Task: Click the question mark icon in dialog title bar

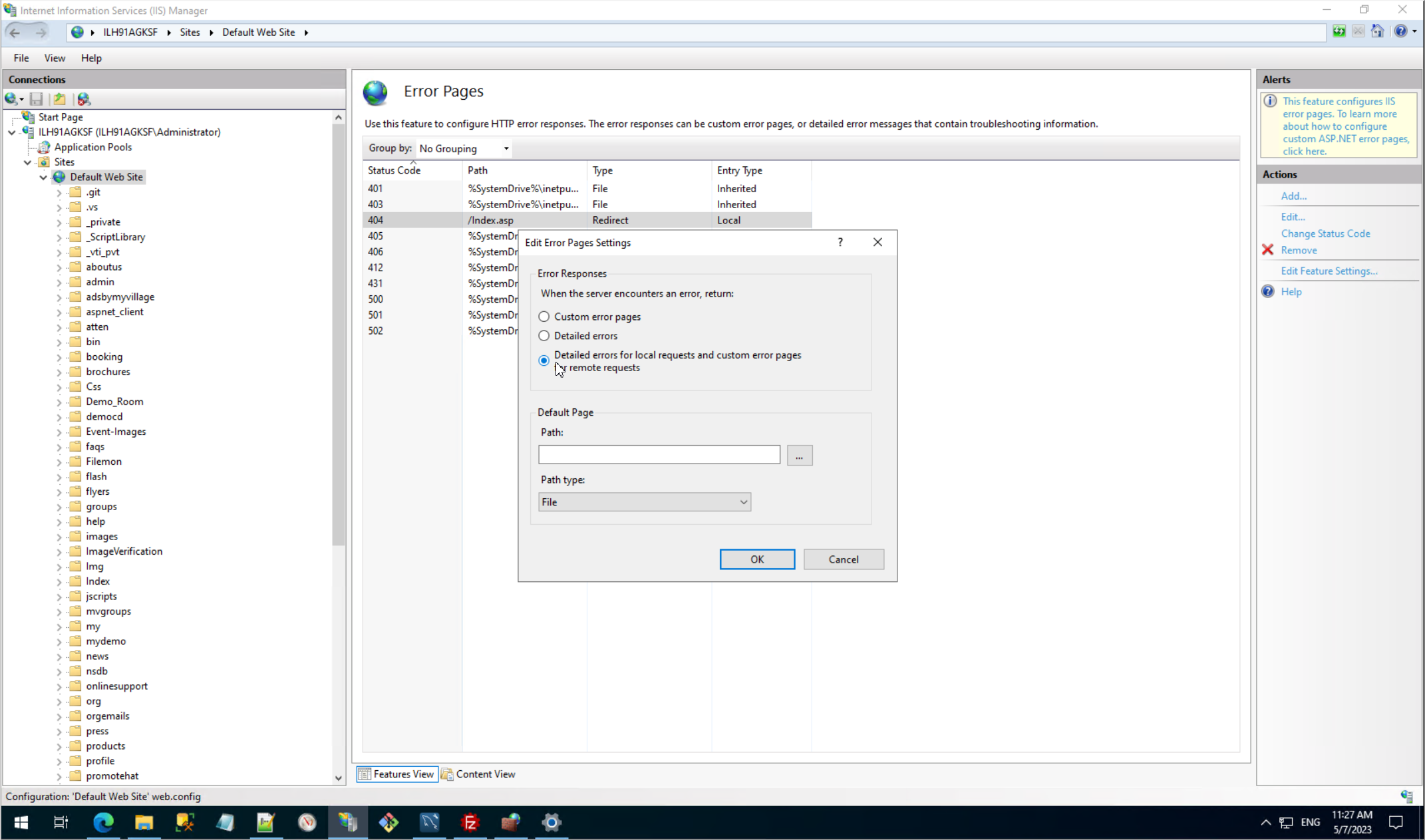Action: (x=840, y=243)
